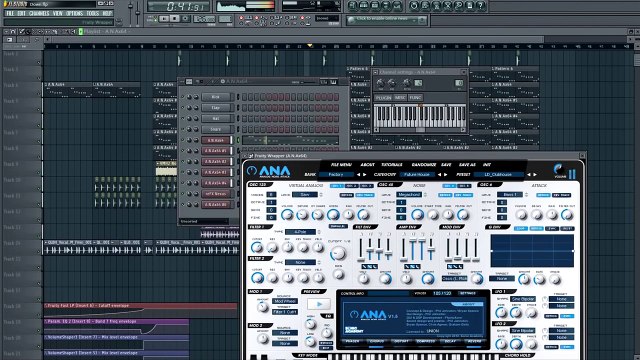Screen dimensions: 640x360
Task: Open Mod 1 source Mod Wheel dropdown
Action: [285, 301]
